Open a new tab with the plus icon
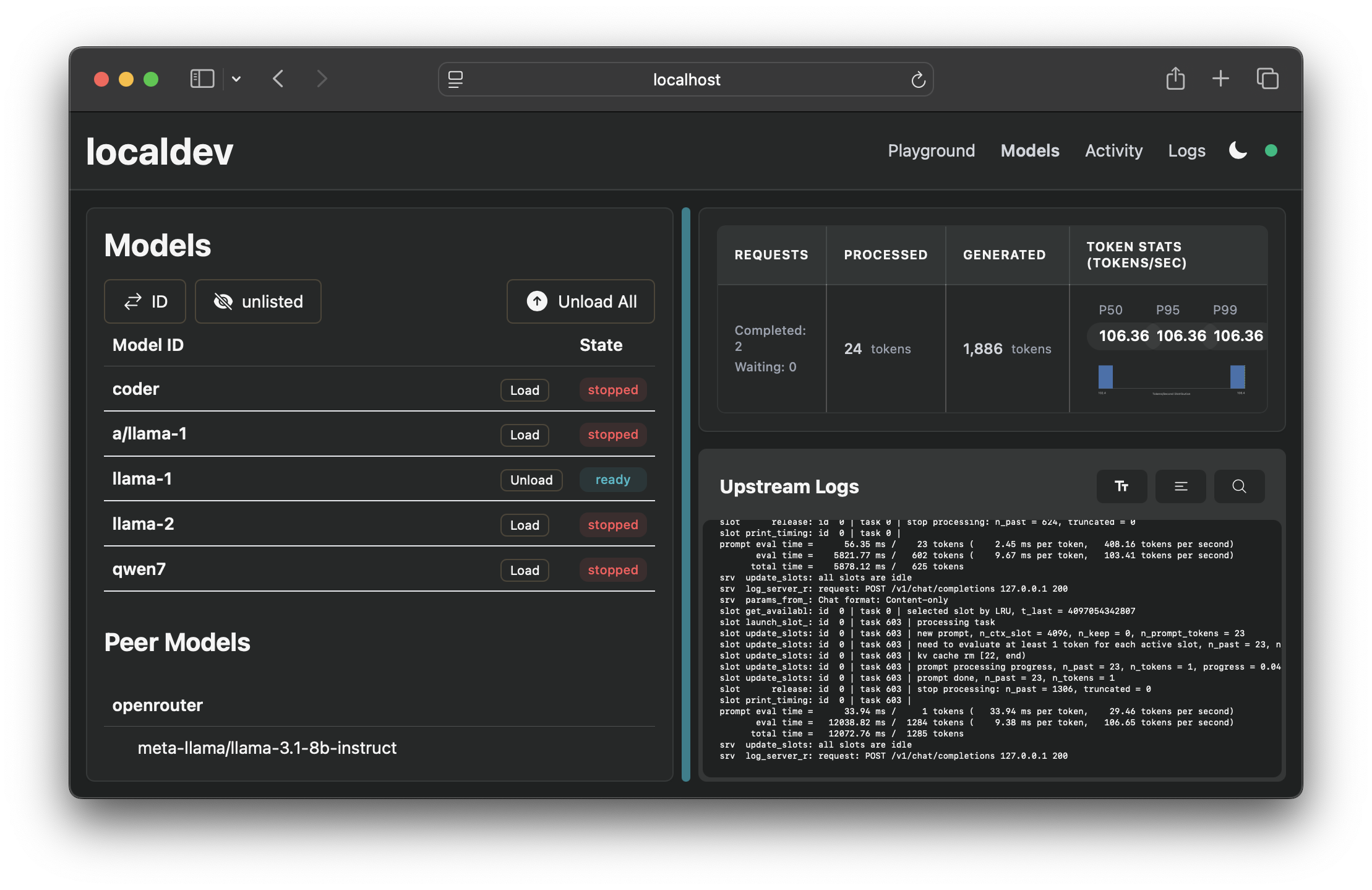The width and height of the screenshot is (1372, 890). coord(1220,79)
